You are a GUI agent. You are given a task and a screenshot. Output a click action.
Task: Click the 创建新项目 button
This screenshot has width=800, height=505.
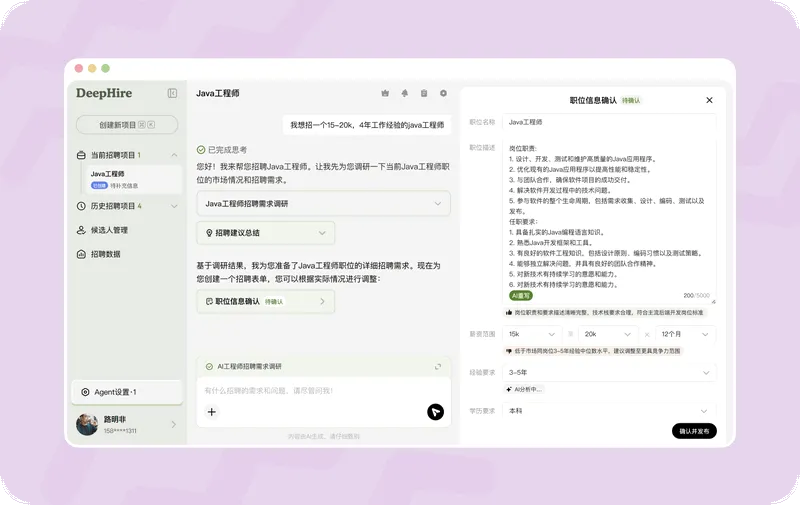pos(126,125)
